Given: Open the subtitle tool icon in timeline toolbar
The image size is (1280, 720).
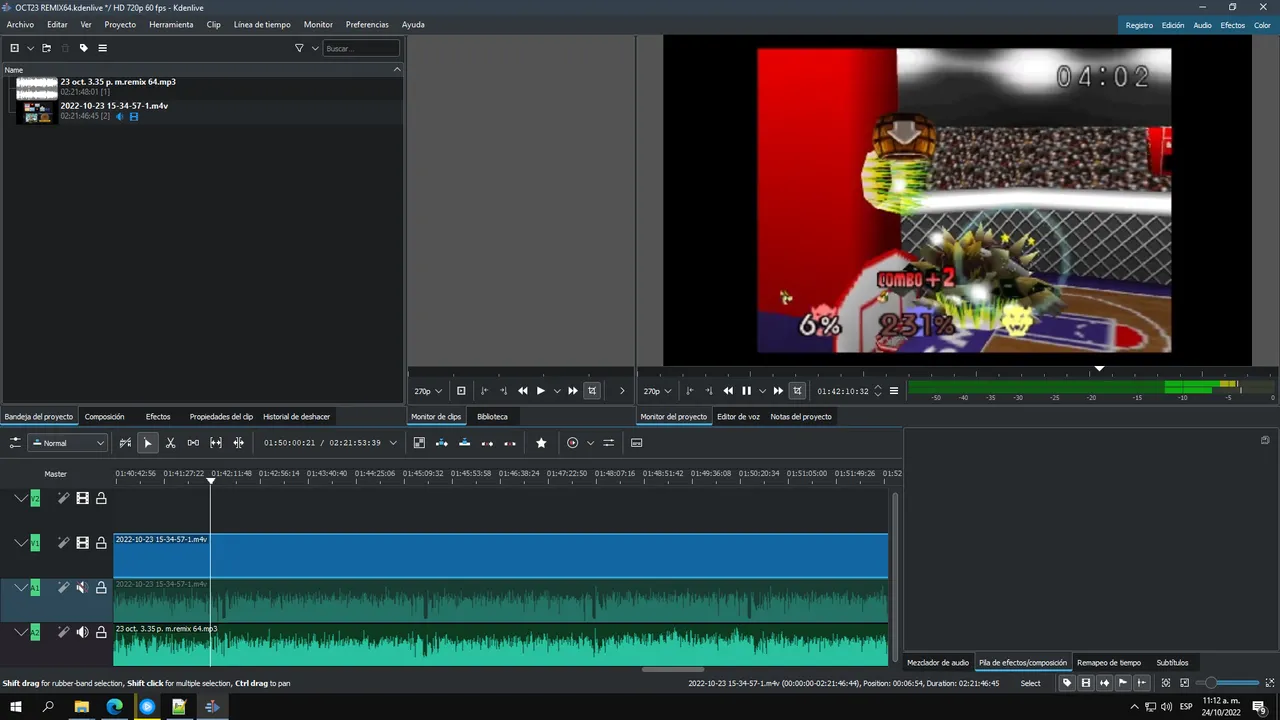Looking at the screenshot, I should (x=636, y=443).
